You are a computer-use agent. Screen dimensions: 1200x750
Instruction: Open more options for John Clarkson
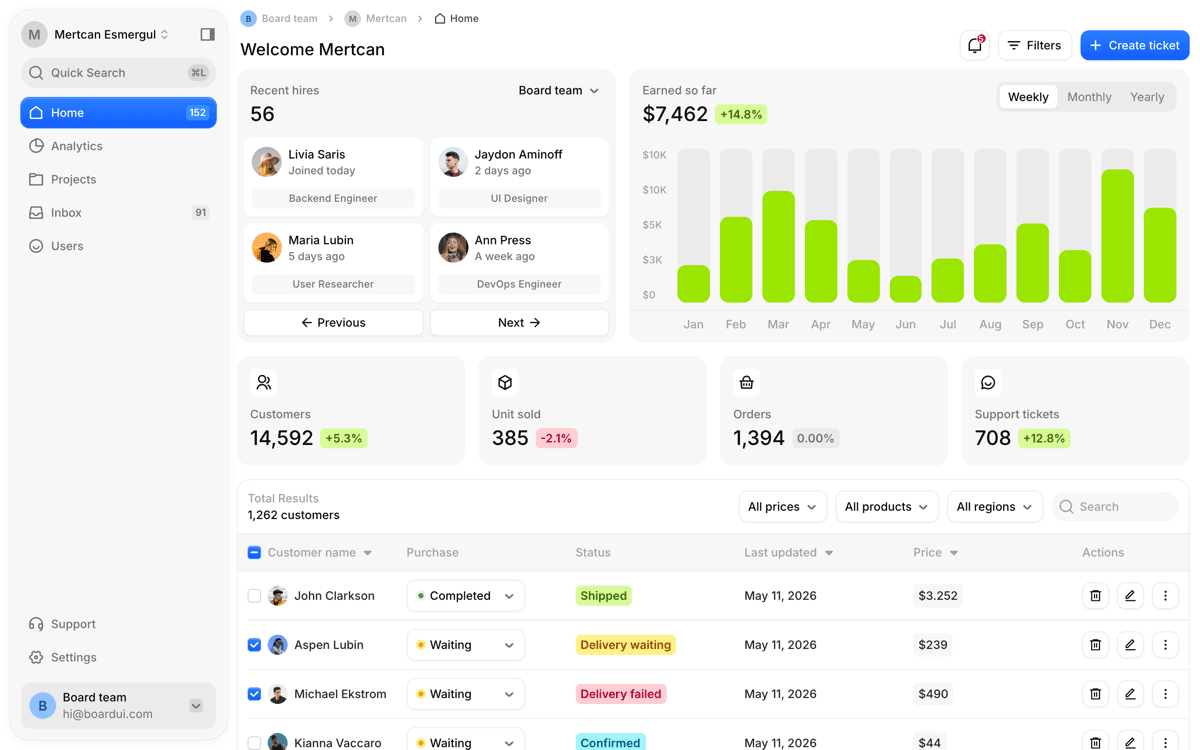1165,596
